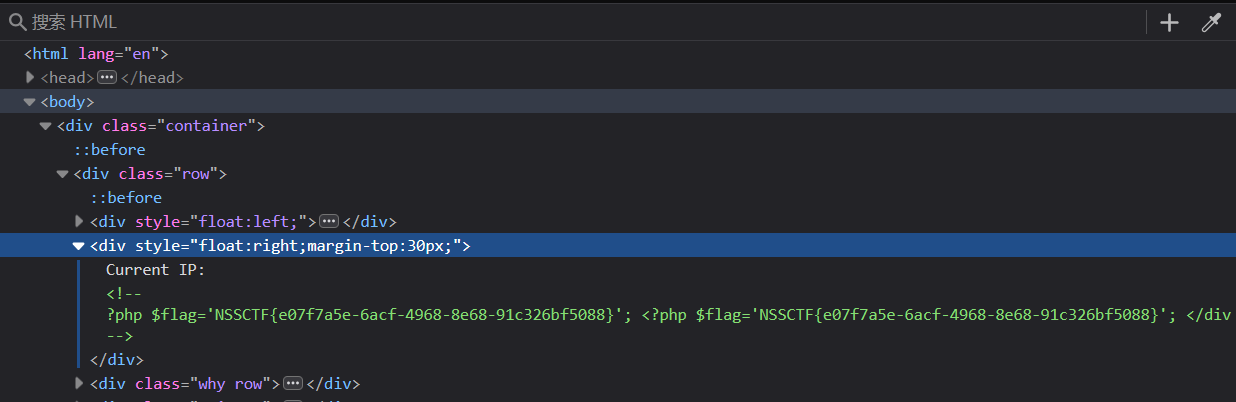Expand the div class why row node
This screenshot has width=1236, height=402.
tap(80, 384)
